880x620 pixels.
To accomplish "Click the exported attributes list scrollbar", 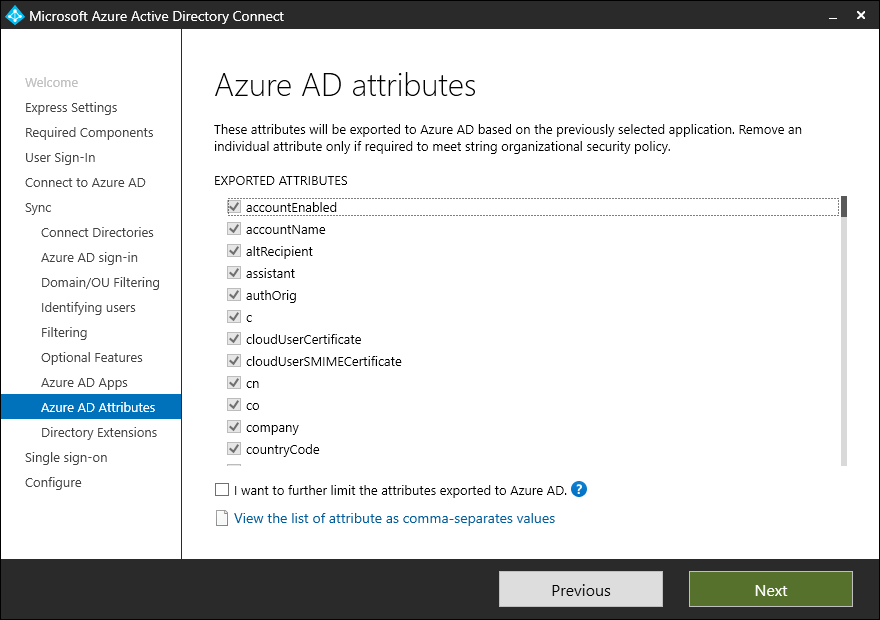I will (844, 330).
